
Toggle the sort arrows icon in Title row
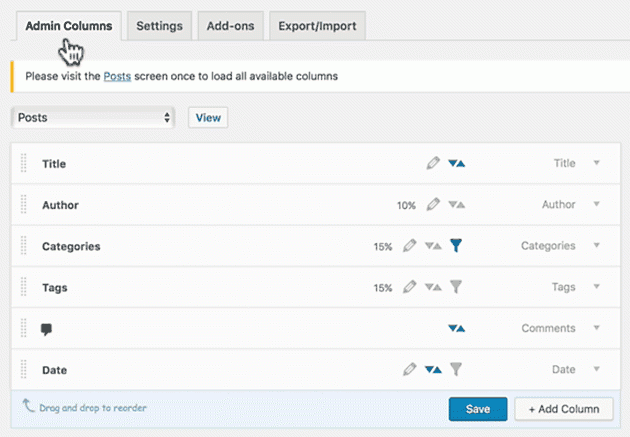(456, 163)
